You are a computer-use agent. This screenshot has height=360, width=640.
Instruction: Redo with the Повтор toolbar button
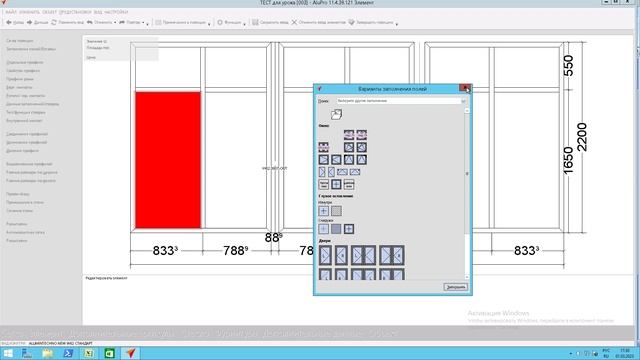click(x=129, y=22)
